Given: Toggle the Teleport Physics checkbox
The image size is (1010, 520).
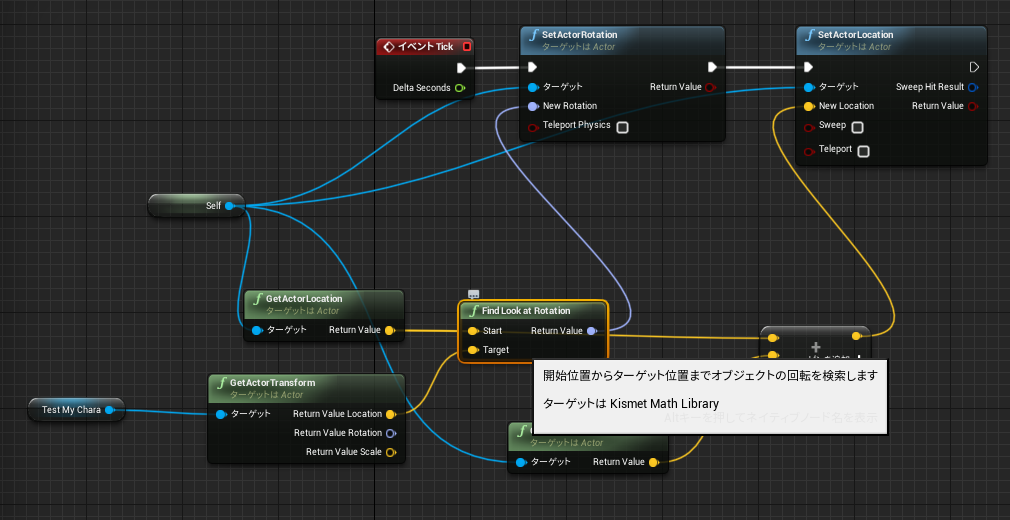Looking at the screenshot, I should coord(622,127).
